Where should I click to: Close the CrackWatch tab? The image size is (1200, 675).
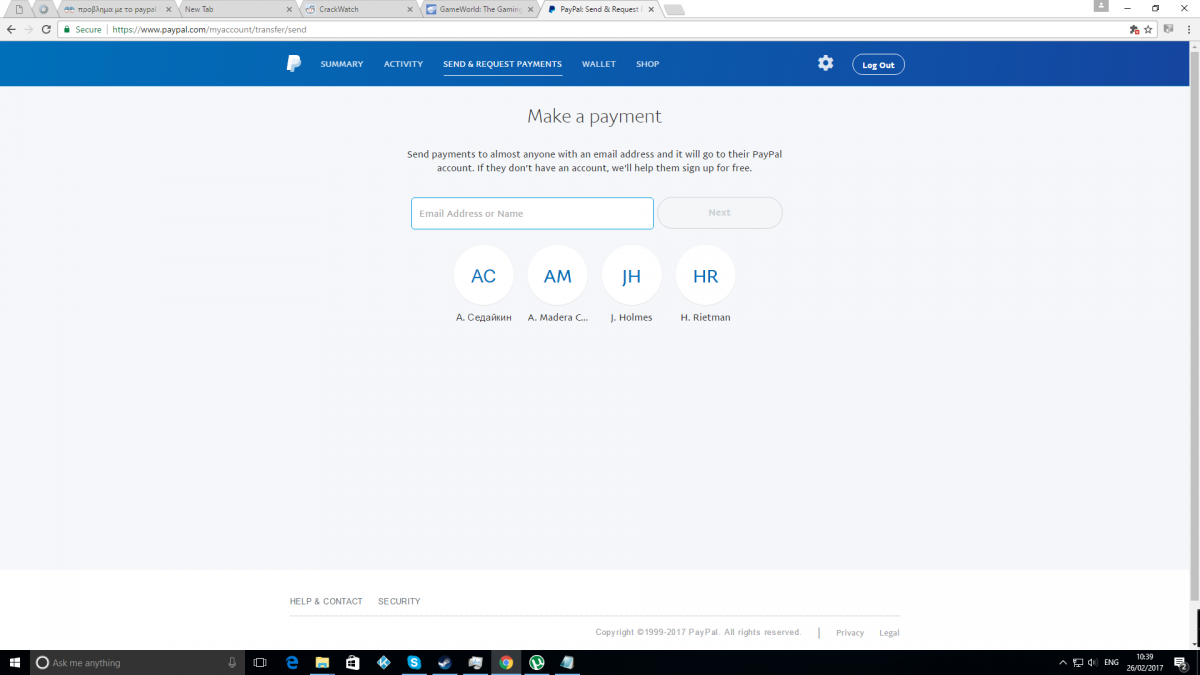tap(410, 9)
